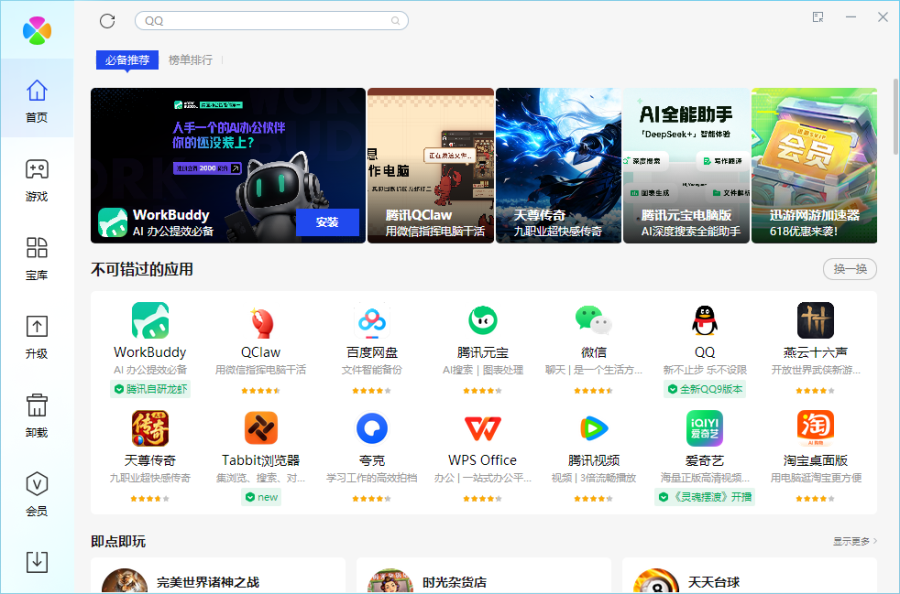Switch to the 榜单排行 tab
This screenshot has width=900, height=594.
click(x=191, y=60)
